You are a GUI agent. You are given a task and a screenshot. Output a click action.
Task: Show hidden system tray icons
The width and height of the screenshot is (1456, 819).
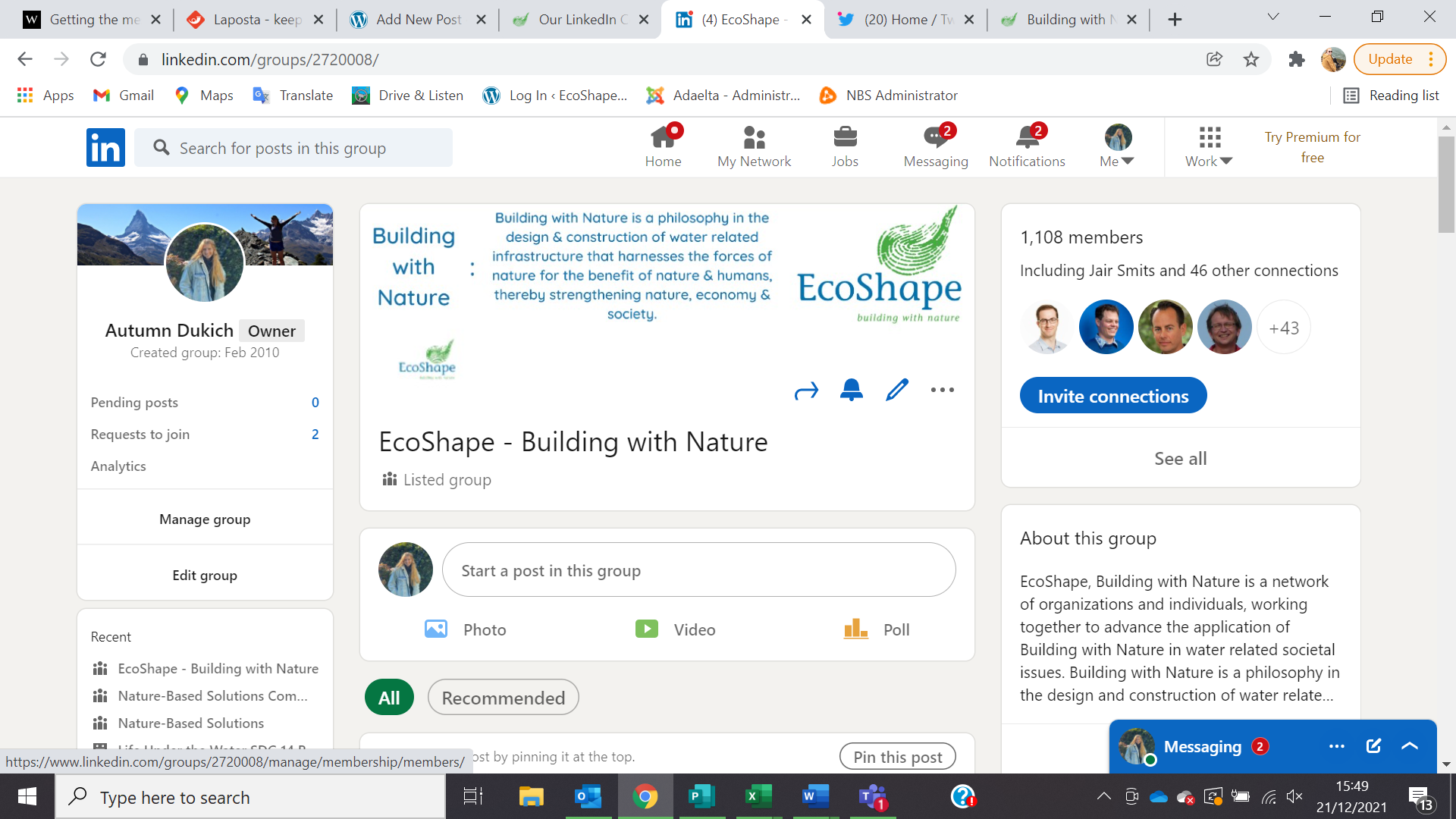click(1104, 796)
